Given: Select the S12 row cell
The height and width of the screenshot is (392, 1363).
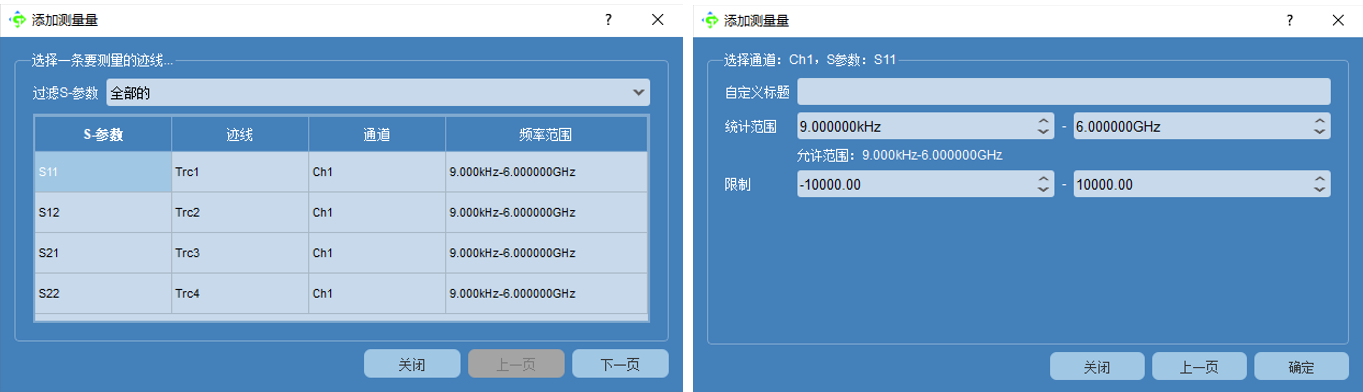Looking at the screenshot, I should (x=103, y=213).
